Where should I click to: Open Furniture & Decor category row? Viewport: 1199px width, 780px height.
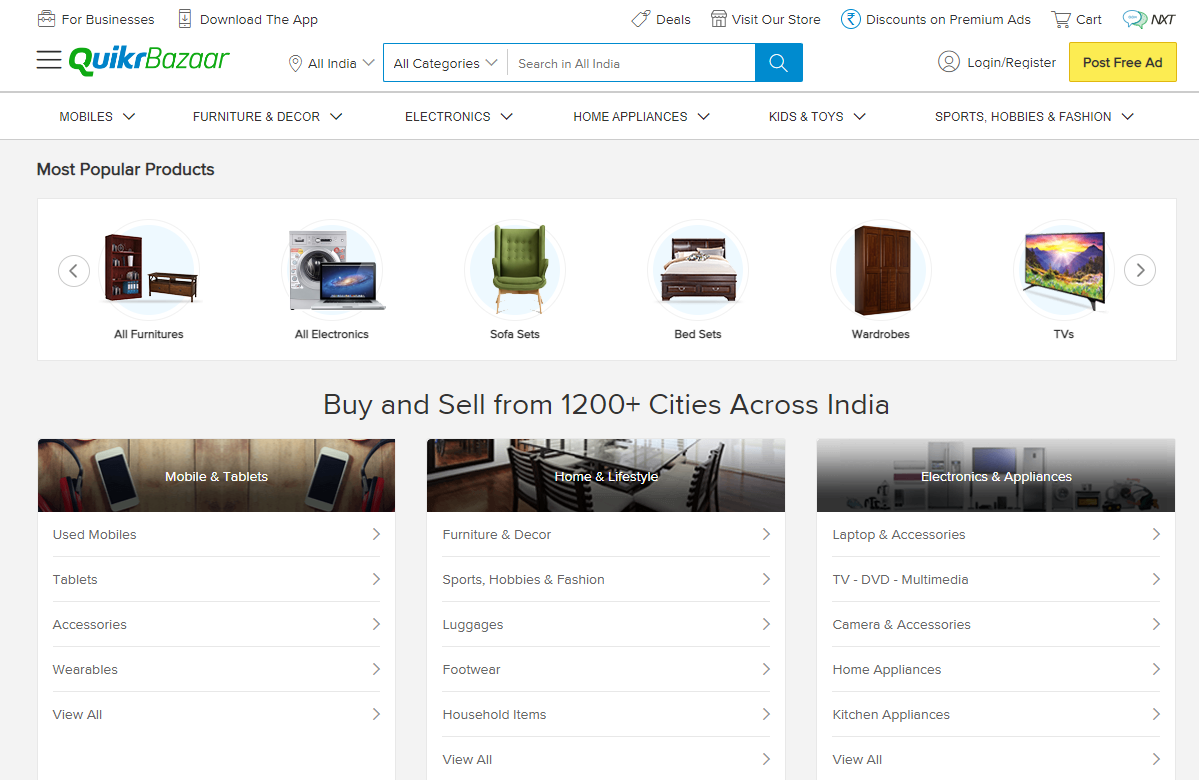point(606,535)
